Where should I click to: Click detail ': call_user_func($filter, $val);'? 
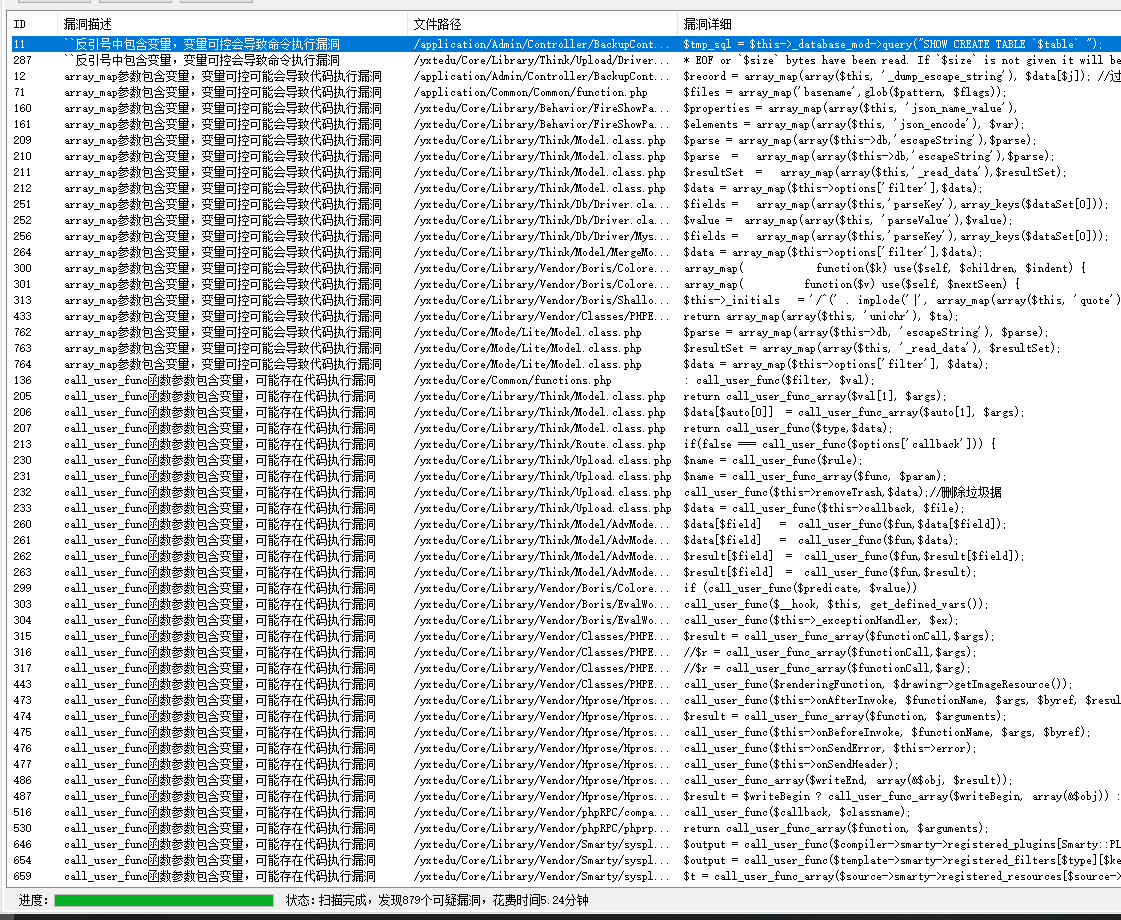tap(779, 380)
